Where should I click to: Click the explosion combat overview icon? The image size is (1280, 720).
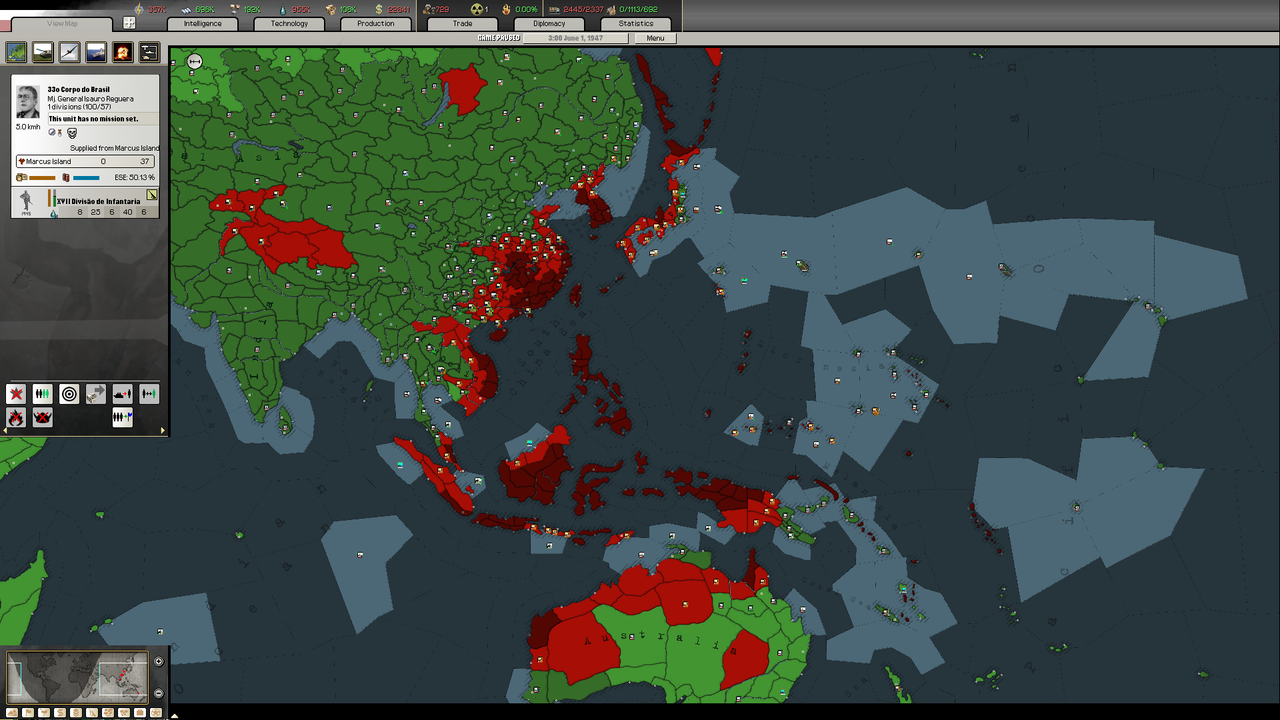pyautogui.click(x=123, y=52)
